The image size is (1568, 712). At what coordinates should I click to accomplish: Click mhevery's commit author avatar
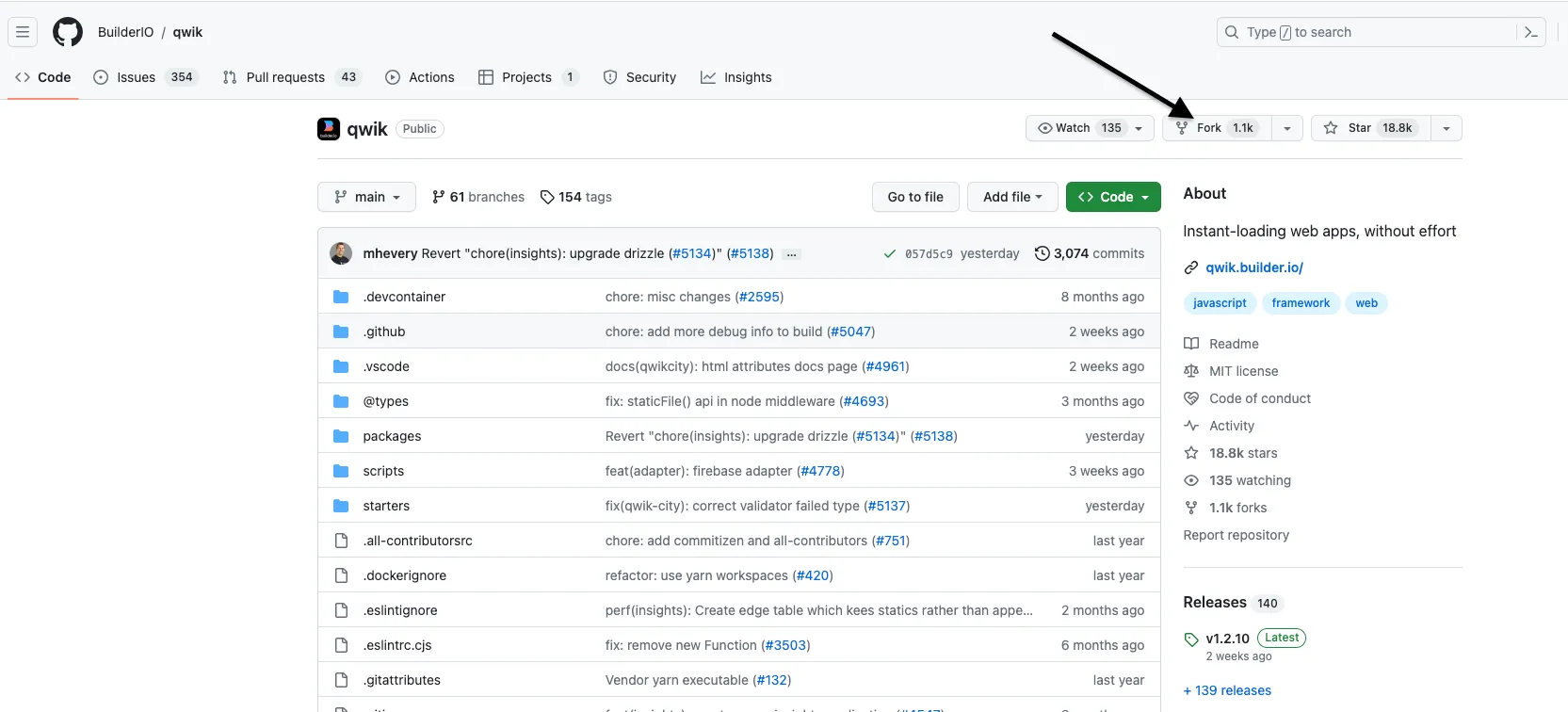341,253
